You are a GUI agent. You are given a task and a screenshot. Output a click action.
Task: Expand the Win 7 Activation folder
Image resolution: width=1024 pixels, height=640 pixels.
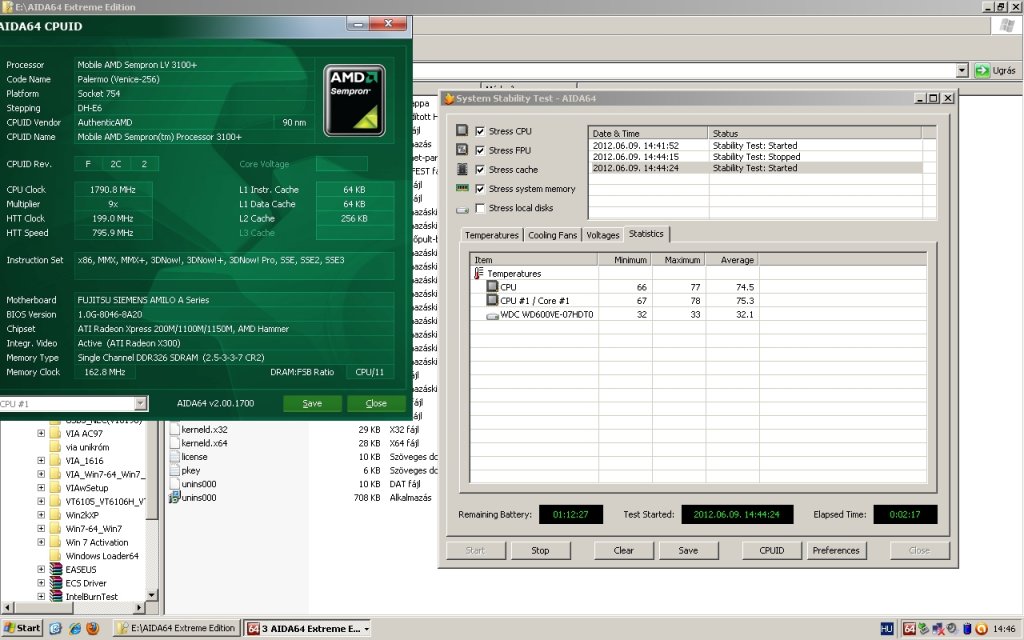click(41, 542)
